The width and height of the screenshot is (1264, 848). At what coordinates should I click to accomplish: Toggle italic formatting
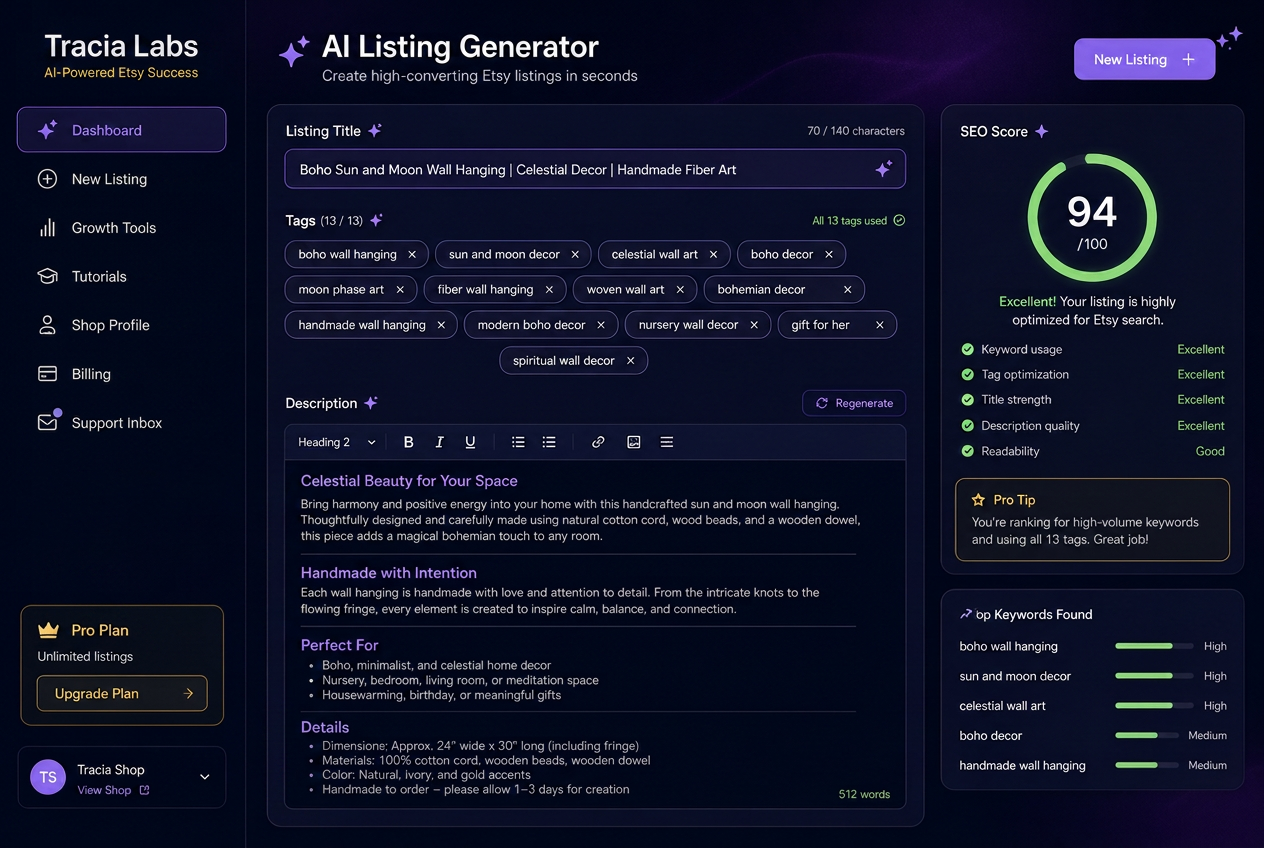click(x=439, y=442)
